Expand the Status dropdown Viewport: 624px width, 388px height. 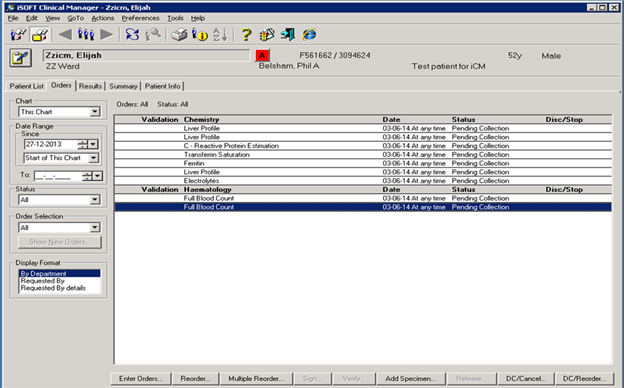click(x=95, y=199)
